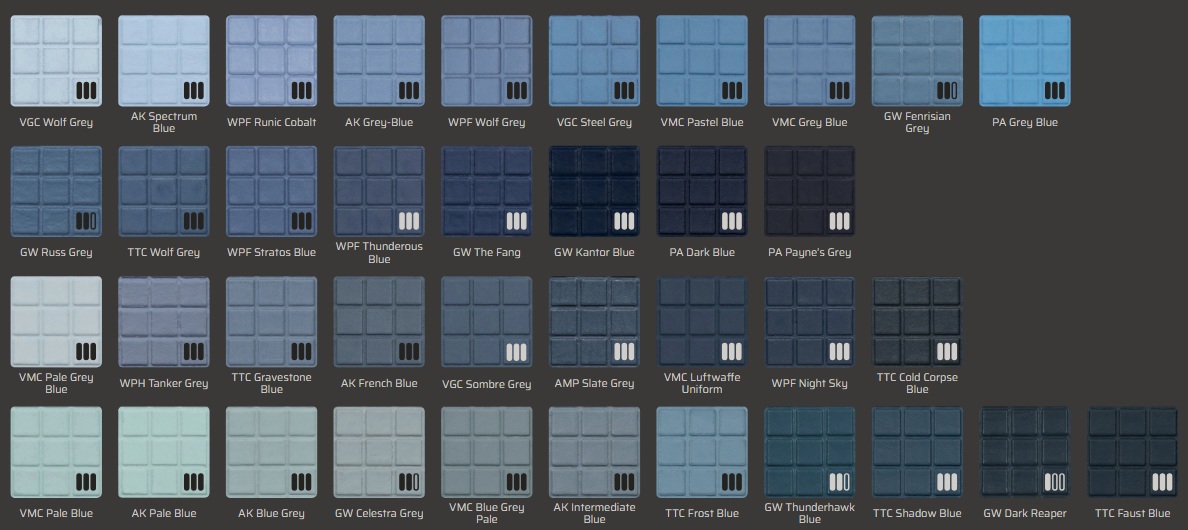Click the 'AK Spectrum Blue' label text
Screen dimensions: 1188x530
pyautogui.click(x=164, y=122)
